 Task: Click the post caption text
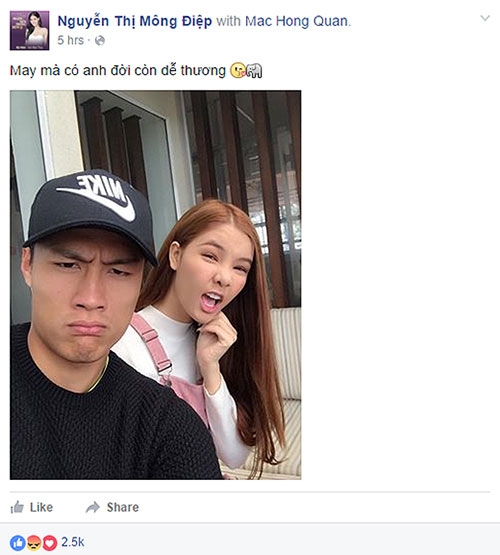117,70
